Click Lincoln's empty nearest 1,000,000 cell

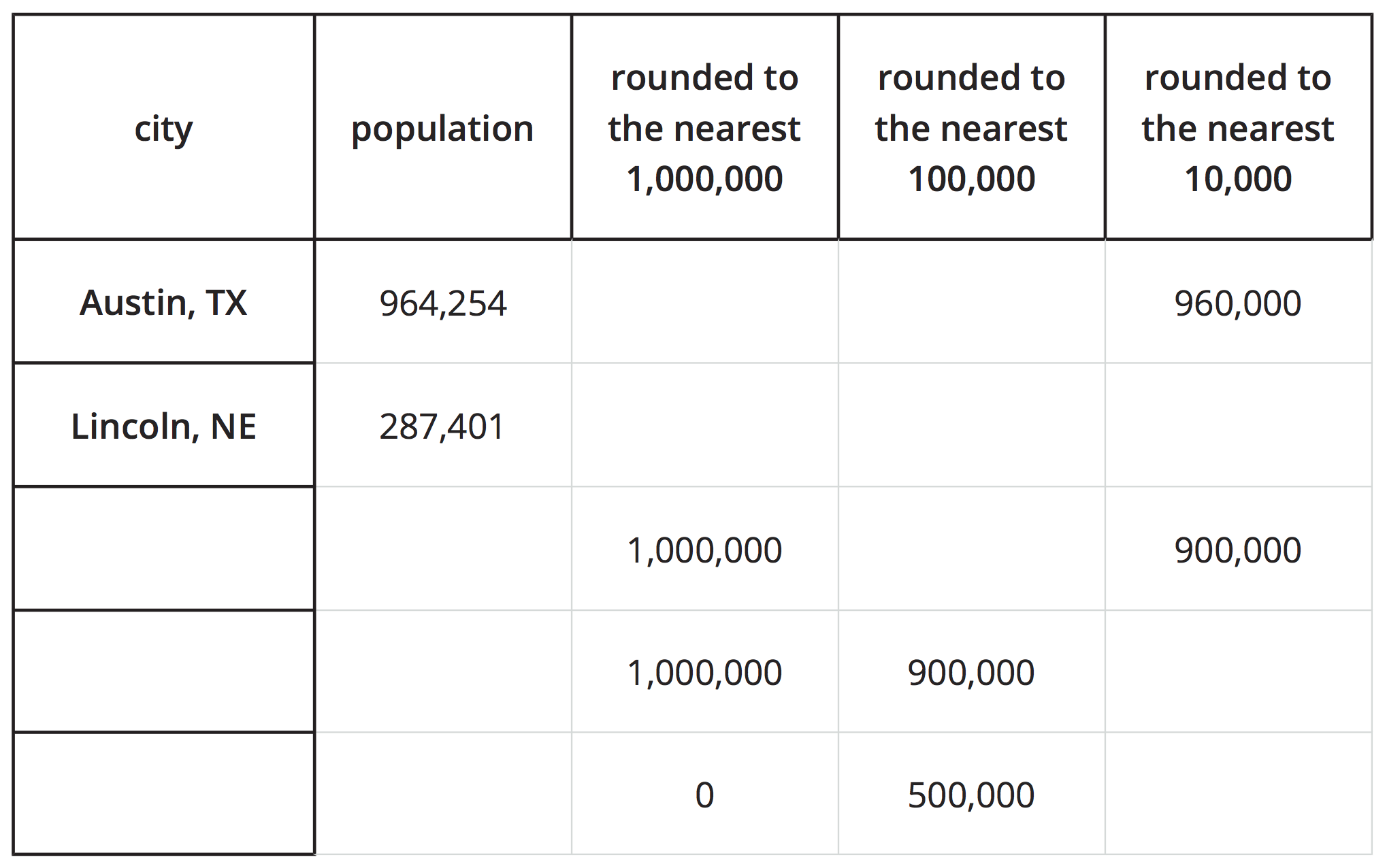pyautogui.click(x=704, y=427)
